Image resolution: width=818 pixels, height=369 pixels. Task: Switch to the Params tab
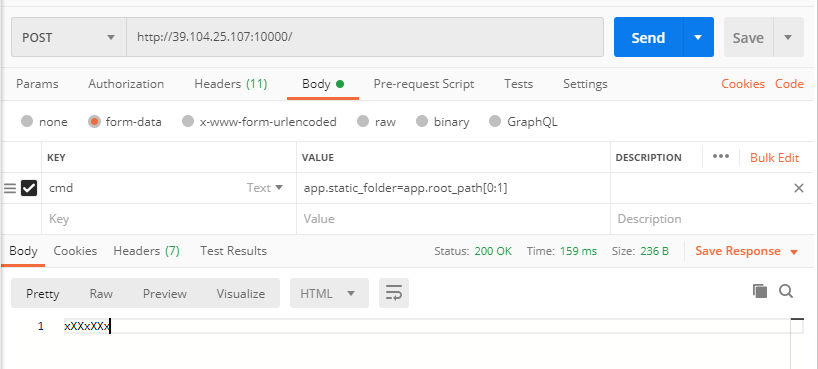(37, 84)
